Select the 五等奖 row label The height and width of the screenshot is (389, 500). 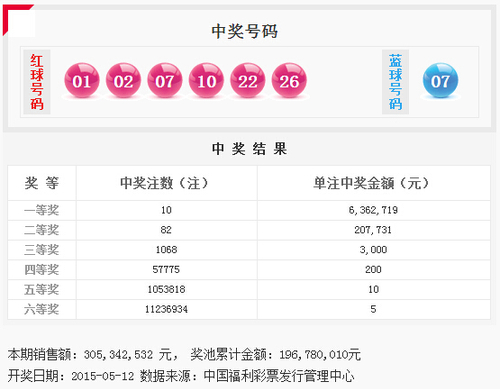tap(42, 289)
